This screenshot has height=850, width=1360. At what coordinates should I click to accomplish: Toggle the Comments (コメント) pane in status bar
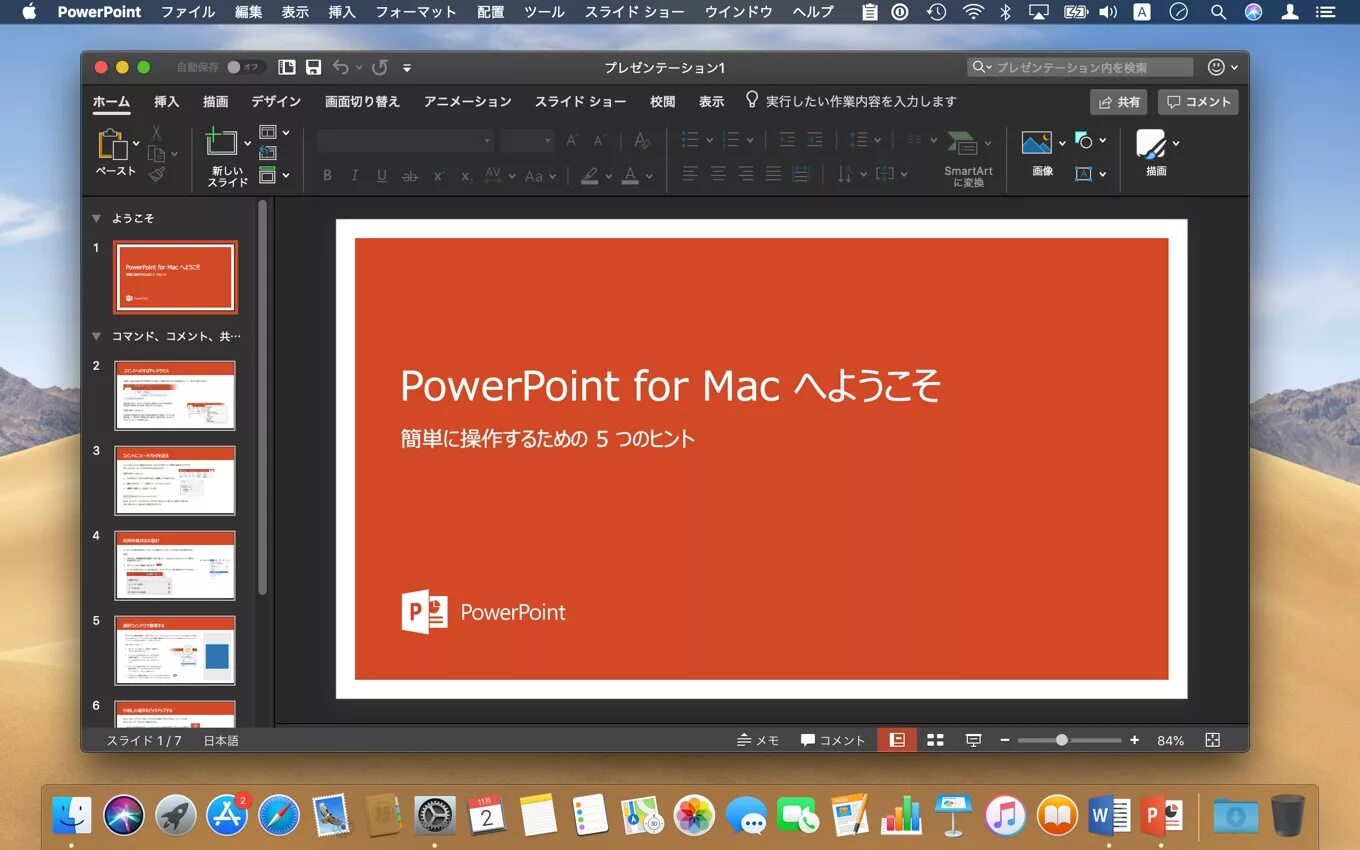(x=833, y=740)
